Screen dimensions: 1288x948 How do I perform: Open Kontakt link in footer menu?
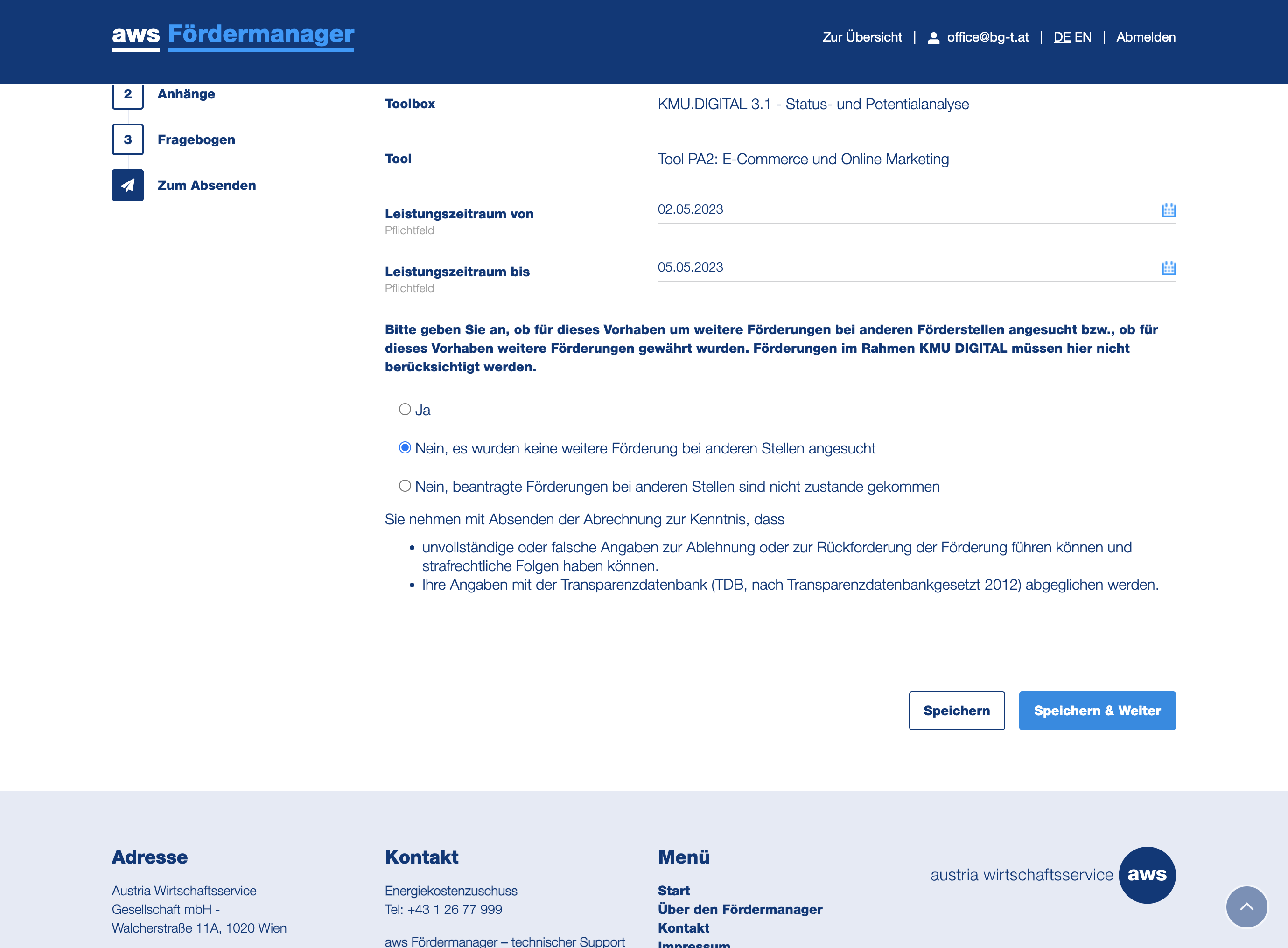click(684, 928)
